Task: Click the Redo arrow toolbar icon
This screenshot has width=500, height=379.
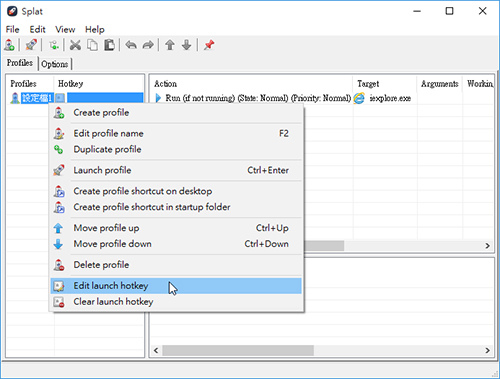Action: pyautogui.click(x=148, y=45)
